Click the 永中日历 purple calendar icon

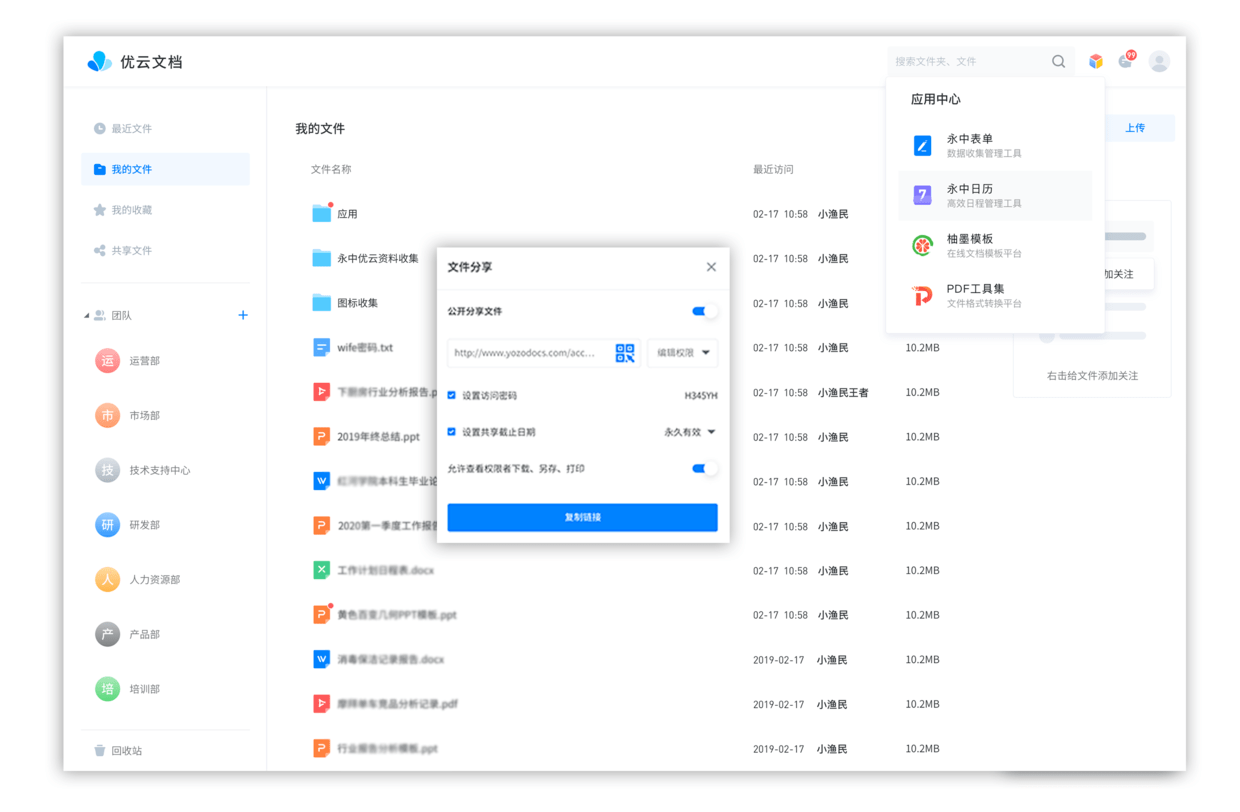[x=922, y=195]
